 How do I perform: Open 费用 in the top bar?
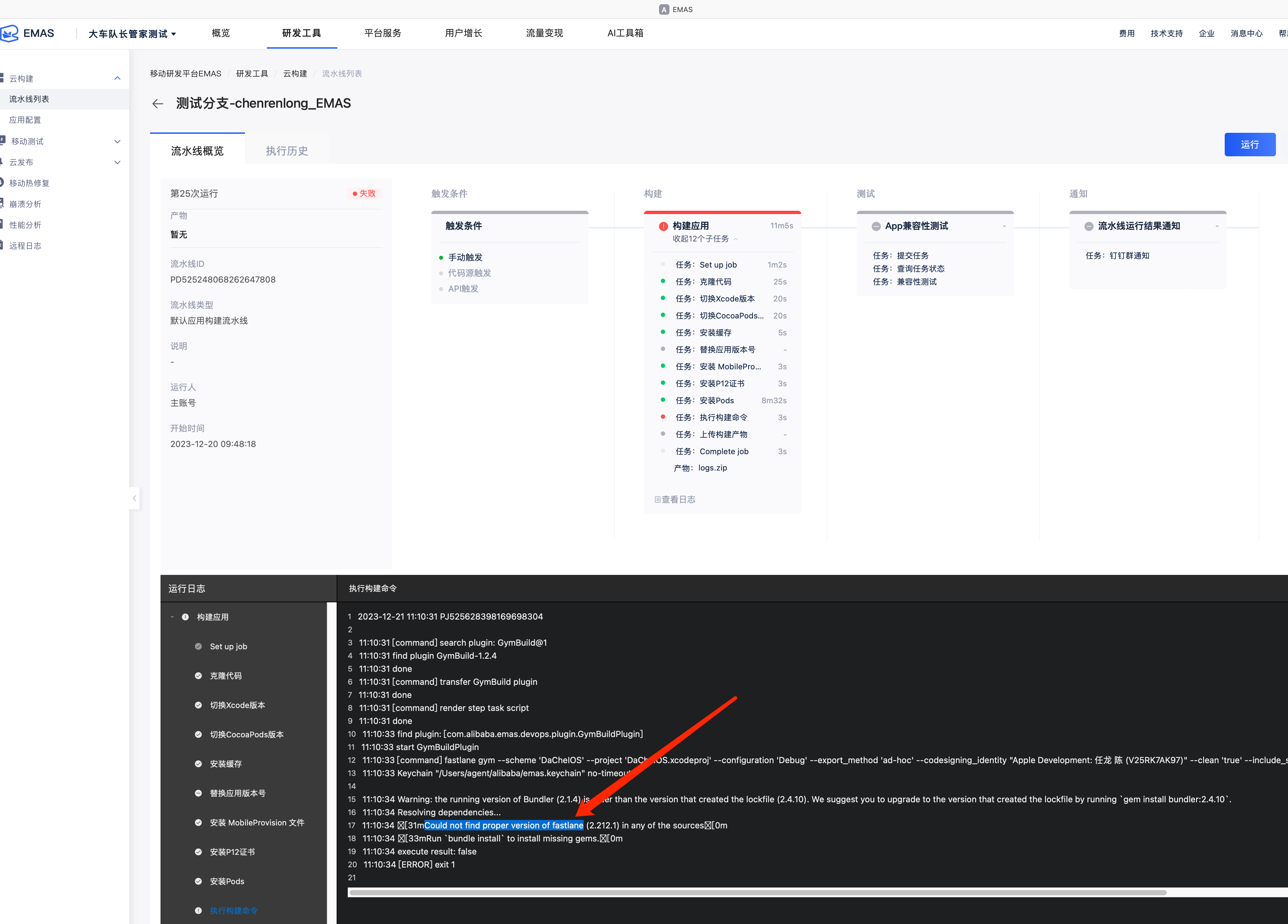pos(1127,34)
